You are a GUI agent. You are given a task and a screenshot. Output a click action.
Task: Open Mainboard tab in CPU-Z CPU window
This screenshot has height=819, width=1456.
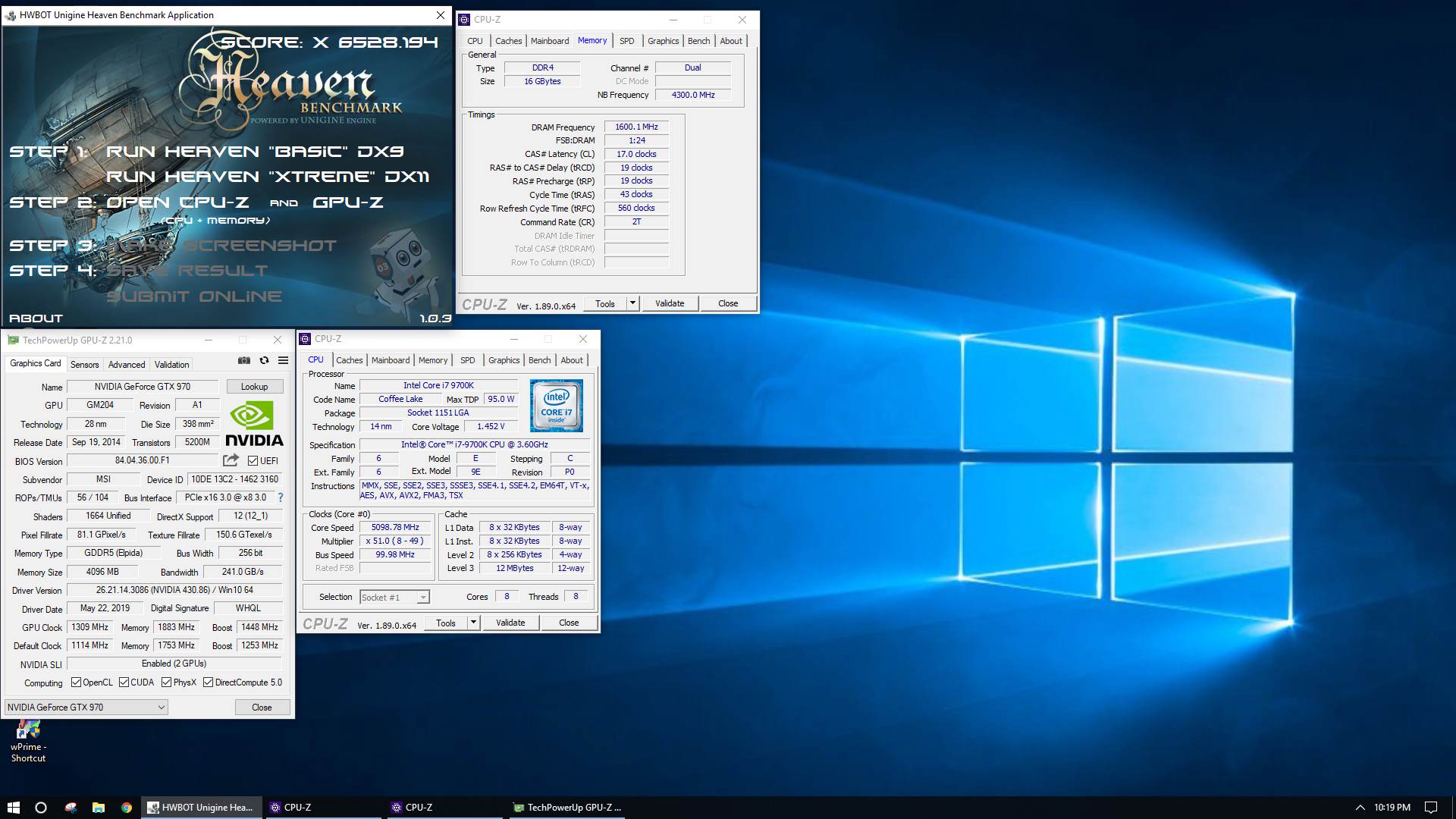click(x=391, y=360)
